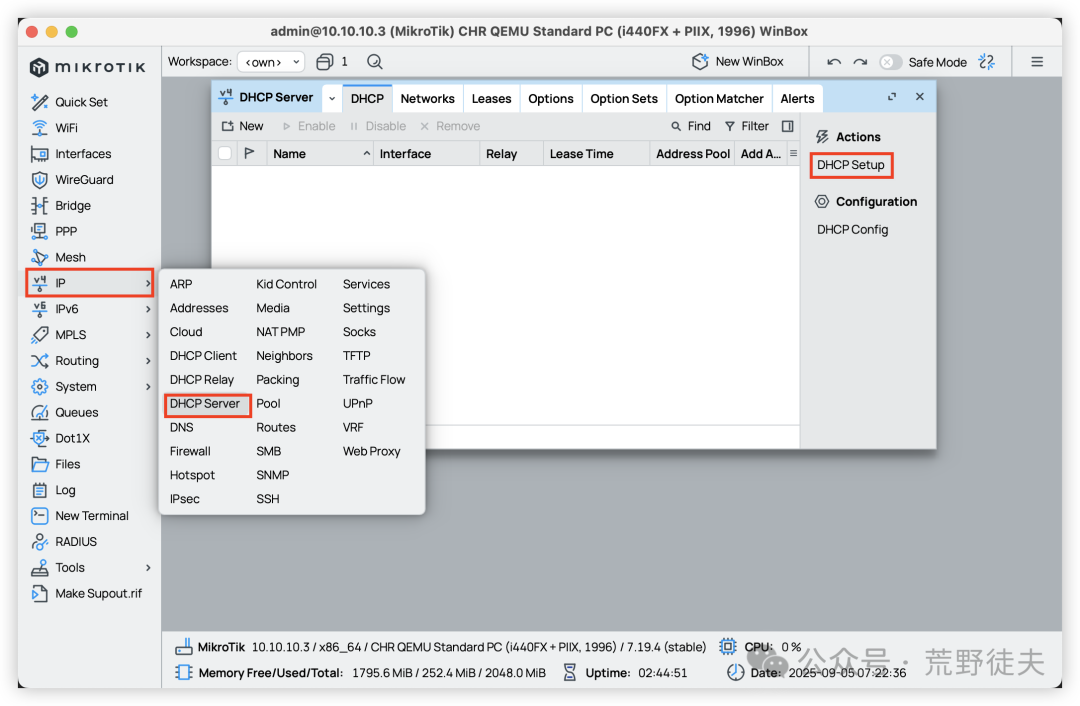Open the Queues section
The width and height of the screenshot is (1080, 706).
(x=65, y=413)
